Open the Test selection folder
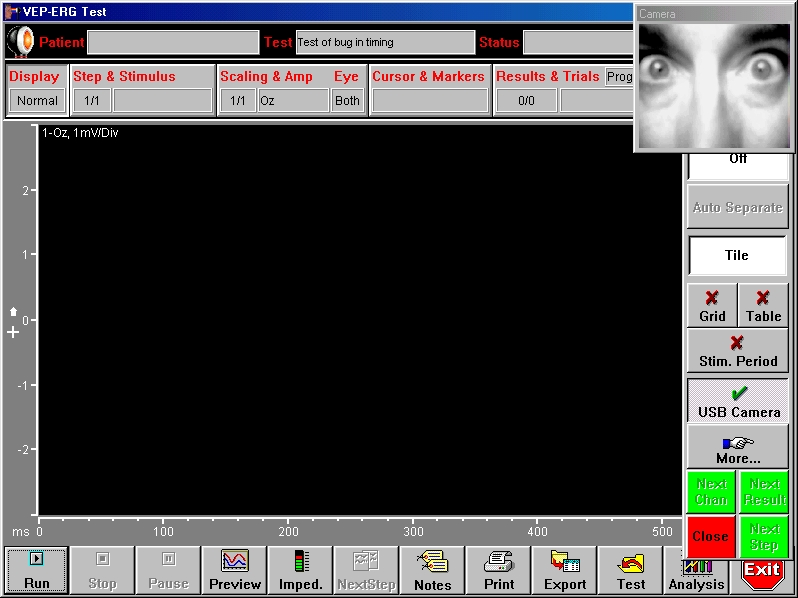This screenshot has height=598, width=798. [631, 570]
